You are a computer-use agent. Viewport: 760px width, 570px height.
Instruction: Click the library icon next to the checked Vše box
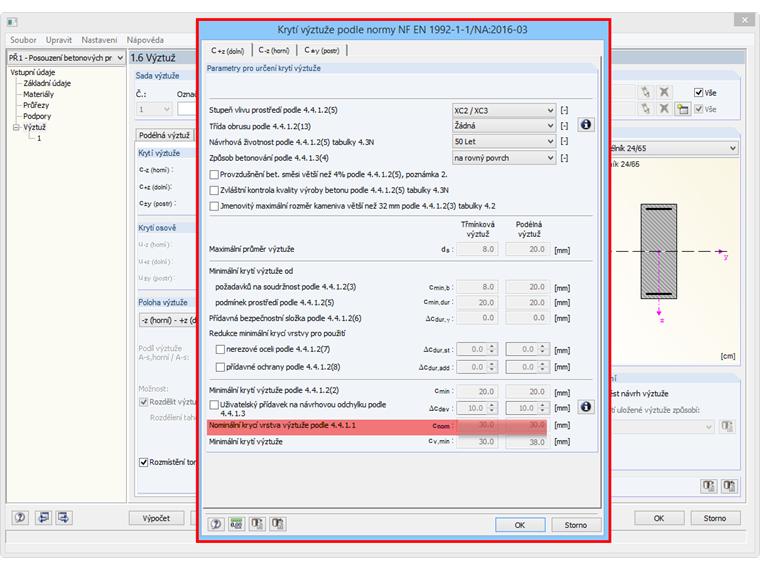tap(682, 109)
